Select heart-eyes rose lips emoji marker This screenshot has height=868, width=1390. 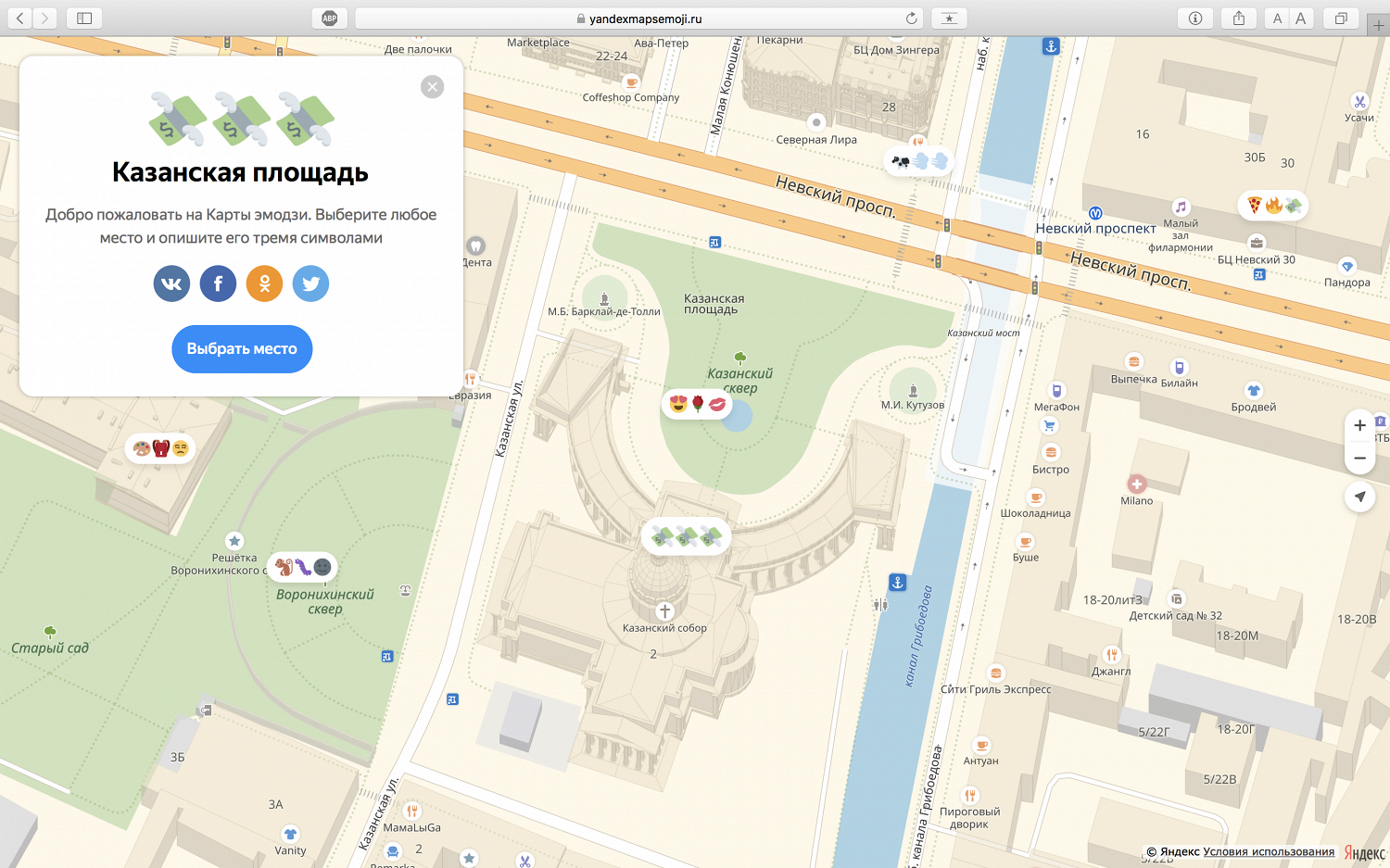click(x=697, y=404)
